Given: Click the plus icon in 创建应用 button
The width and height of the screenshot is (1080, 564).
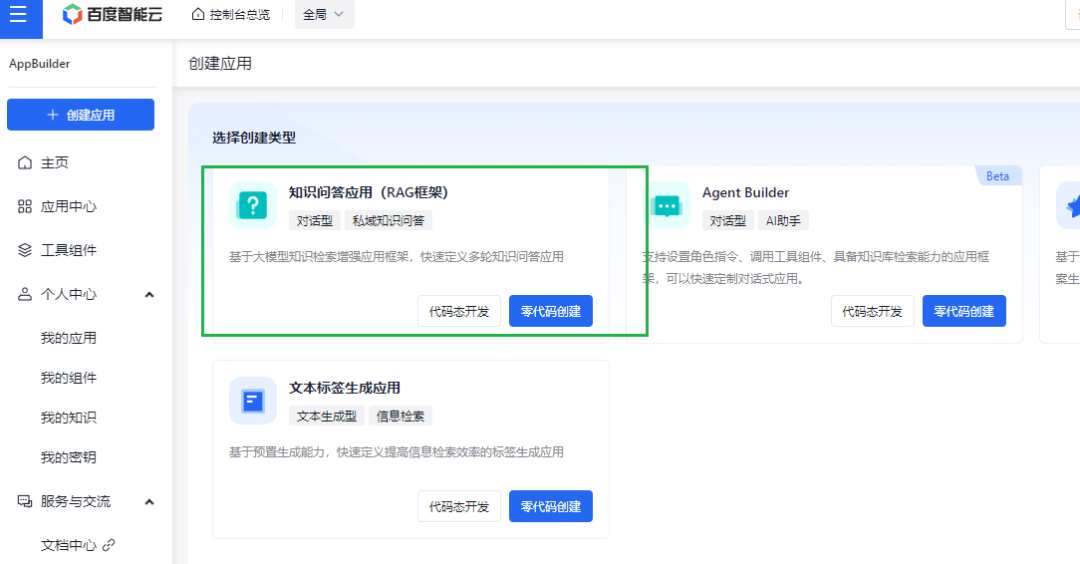Looking at the screenshot, I should (52, 115).
